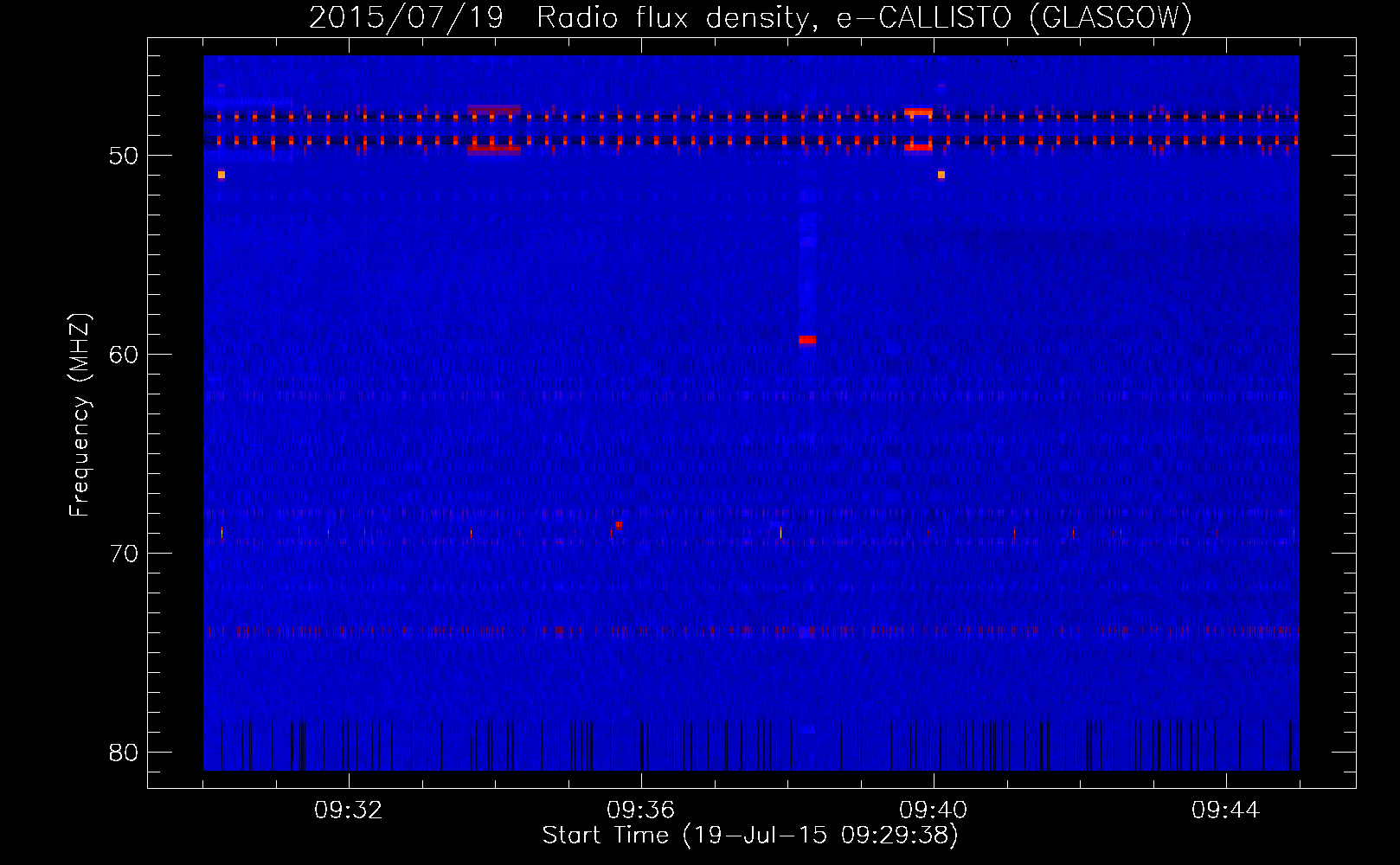Select the 09:36 time tick label
Screen dimensions: 1400x865
(x=641, y=811)
